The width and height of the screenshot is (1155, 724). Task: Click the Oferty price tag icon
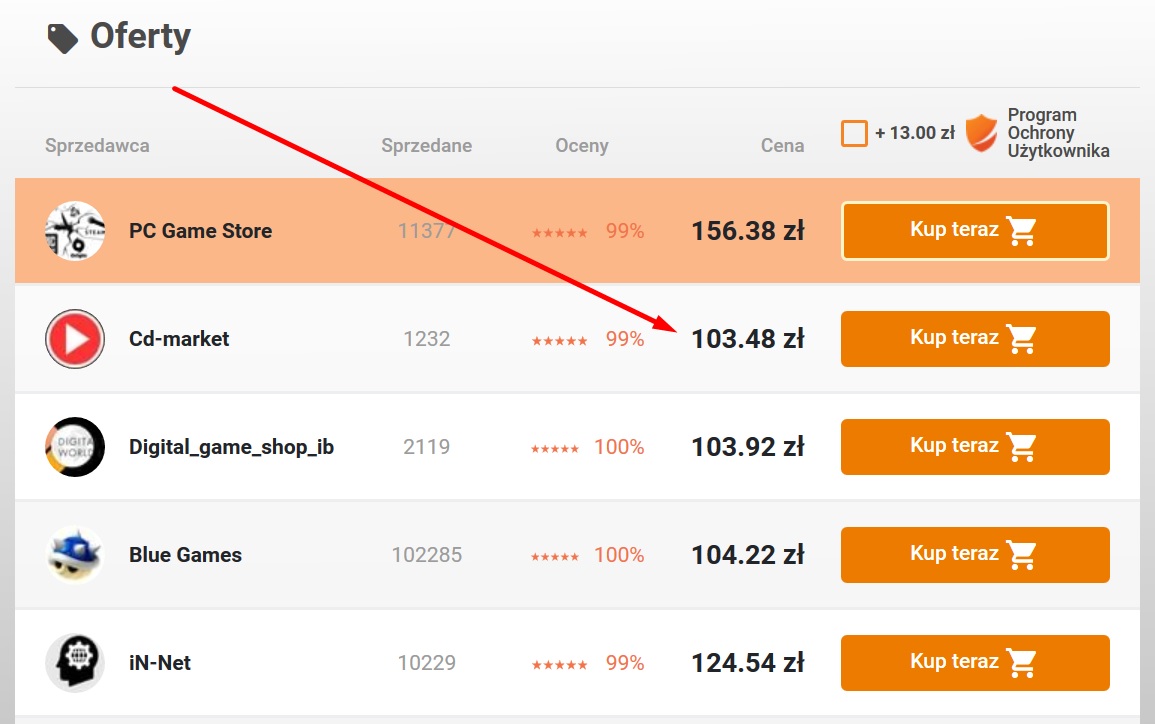point(63,38)
